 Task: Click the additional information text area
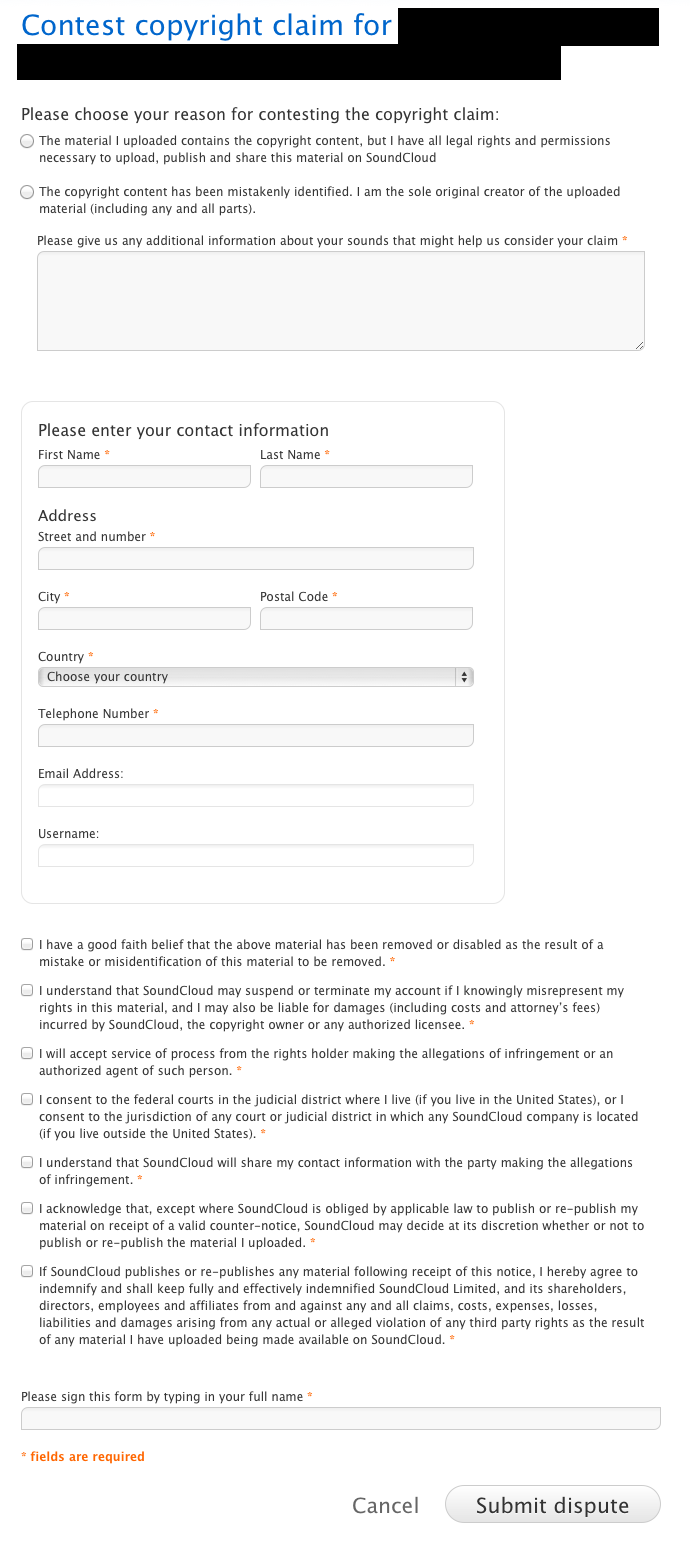tap(340, 301)
